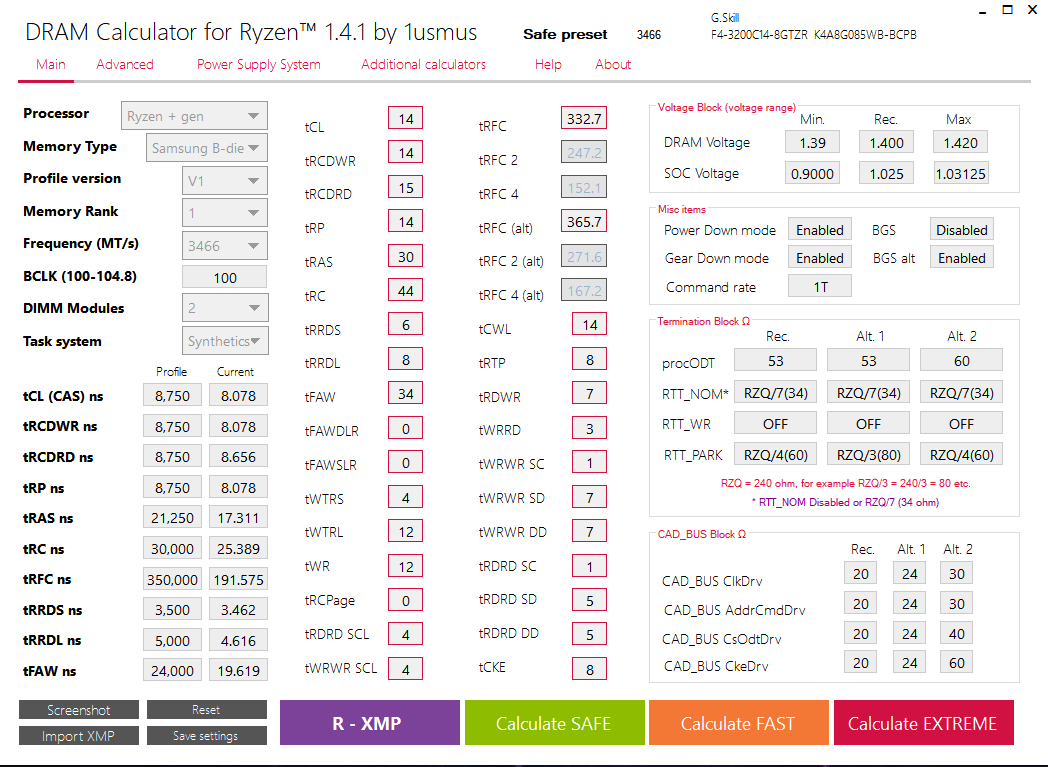Open the Help tab
The image size is (1048, 767).
click(548, 64)
